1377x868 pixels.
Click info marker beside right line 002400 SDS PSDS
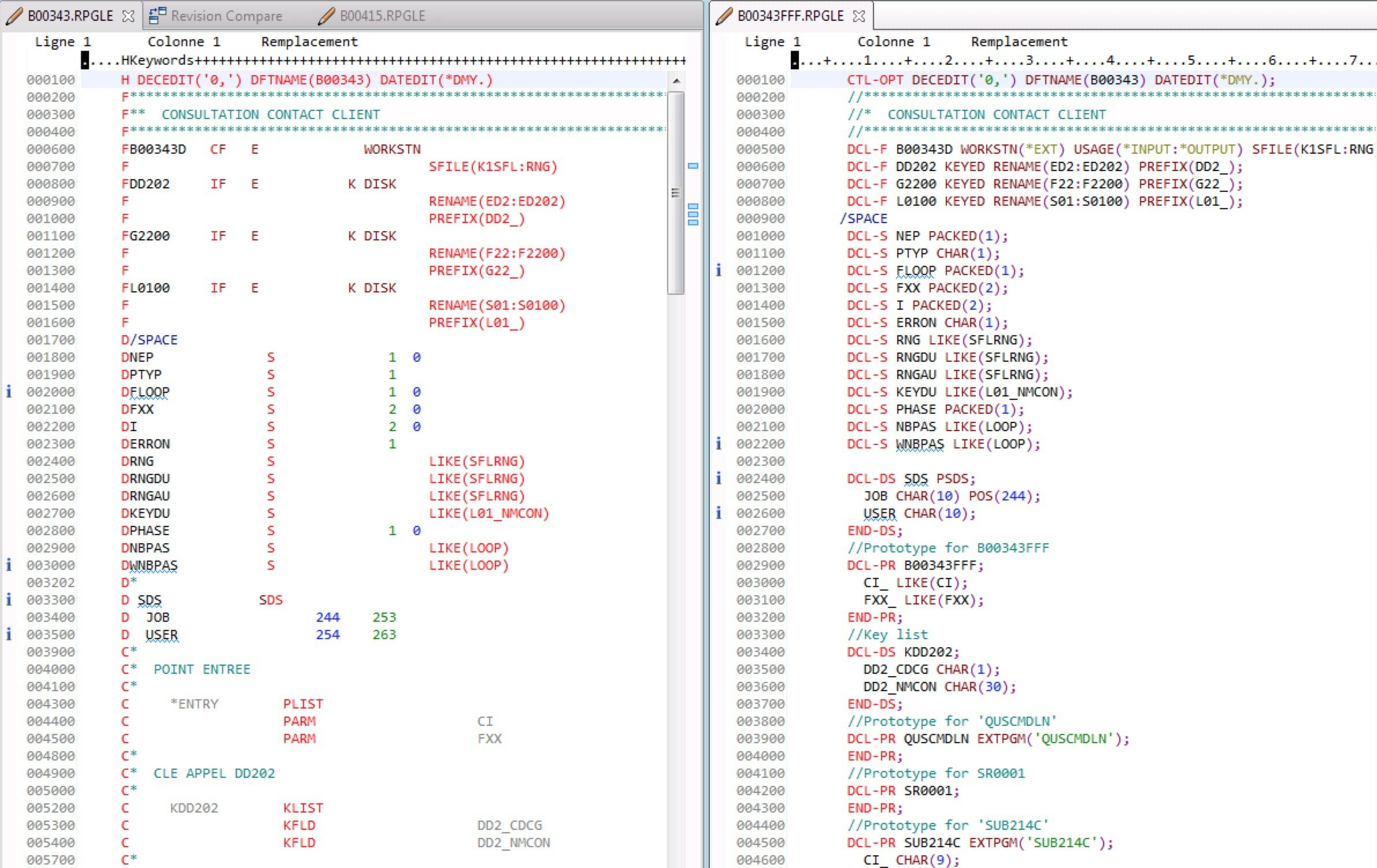[719, 478]
